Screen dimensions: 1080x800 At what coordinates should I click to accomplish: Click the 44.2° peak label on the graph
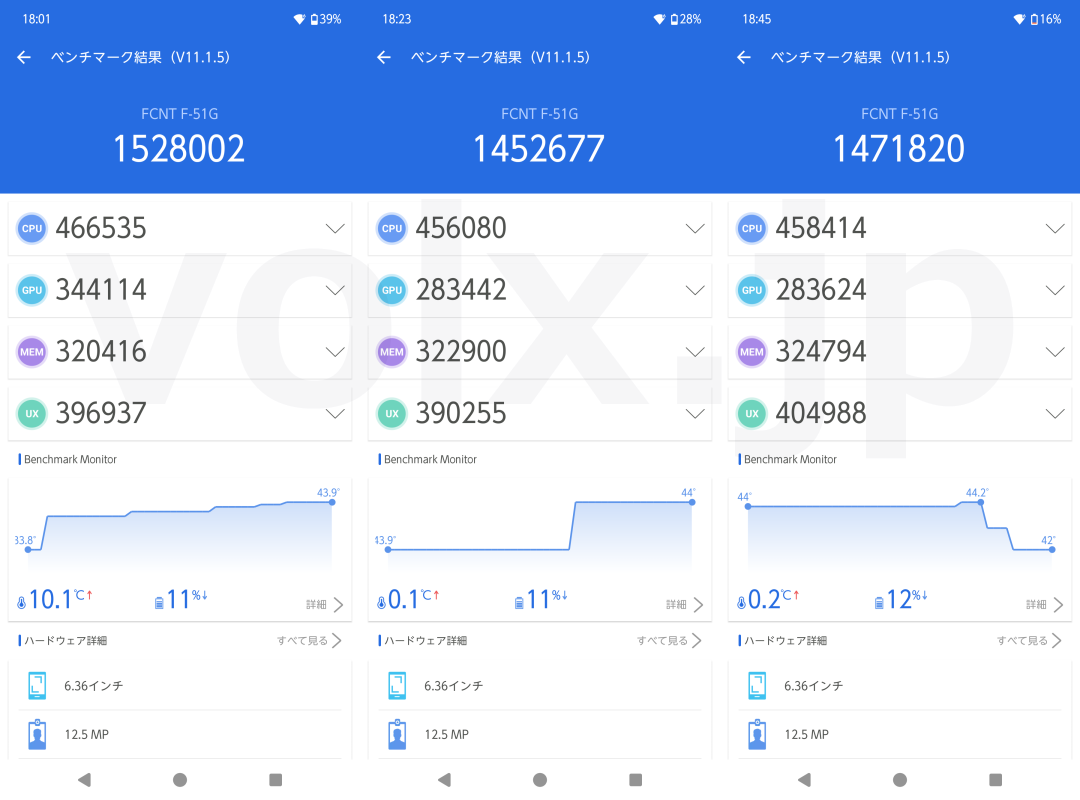pyautogui.click(x=977, y=493)
